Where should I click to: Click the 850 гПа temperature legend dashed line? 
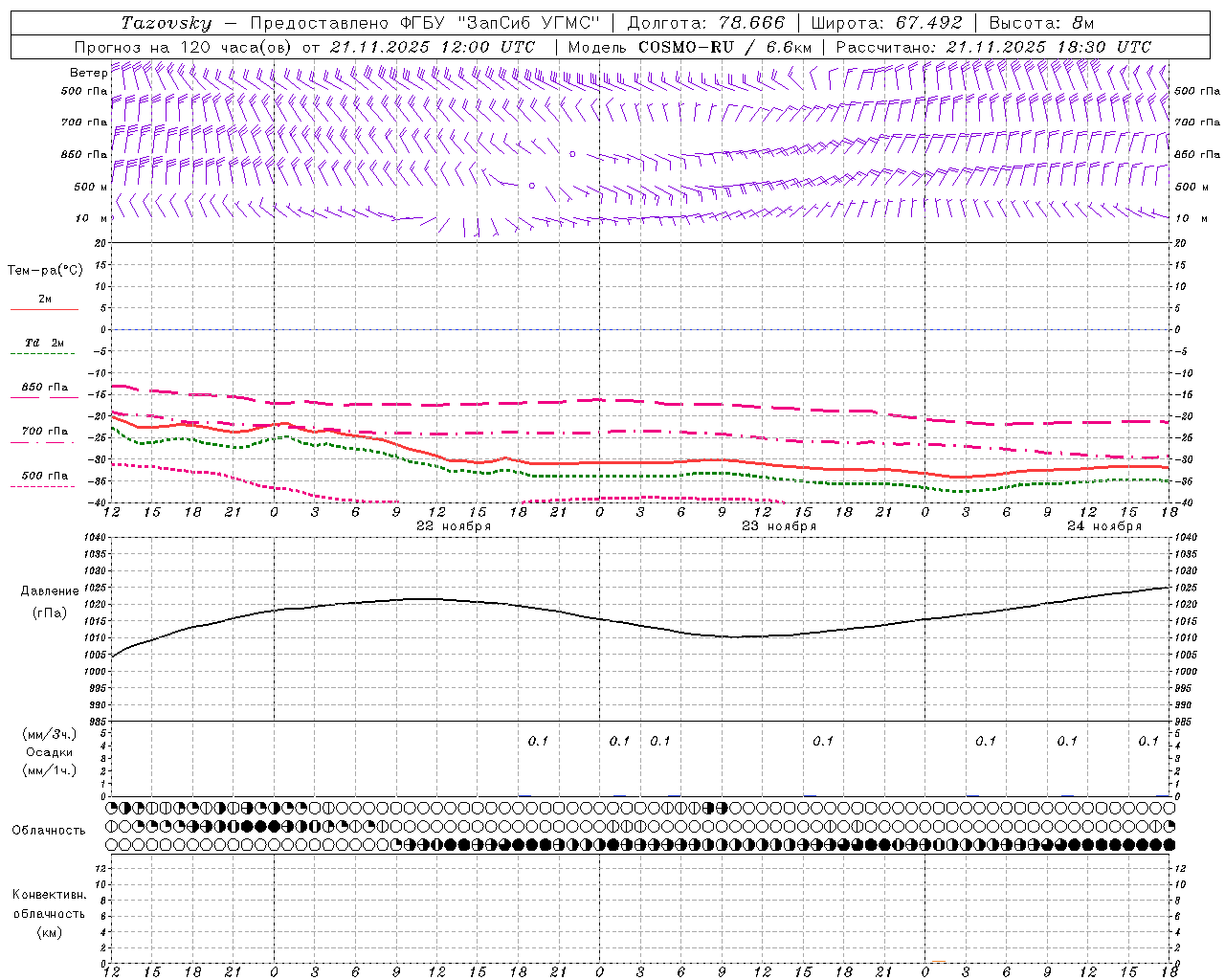(44, 397)
